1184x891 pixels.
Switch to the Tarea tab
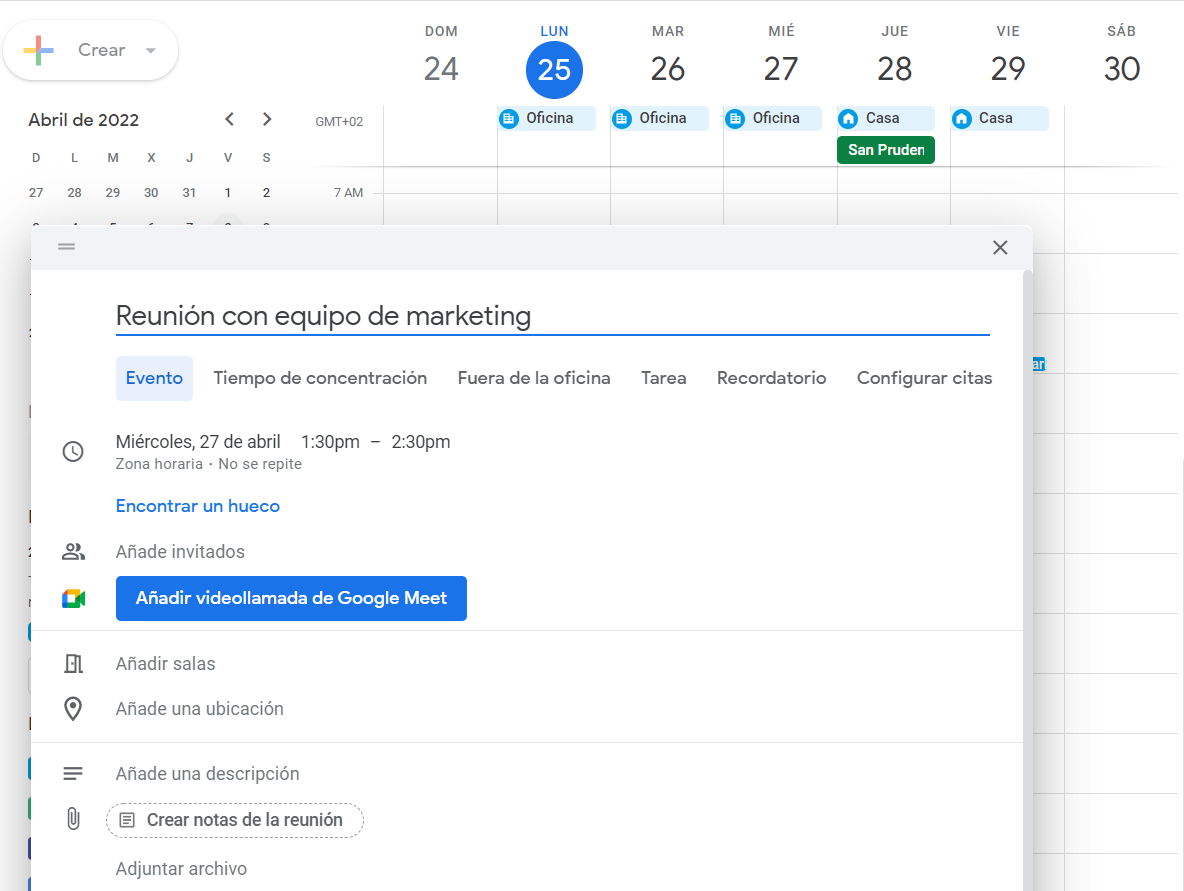click(x=663, y=378)
